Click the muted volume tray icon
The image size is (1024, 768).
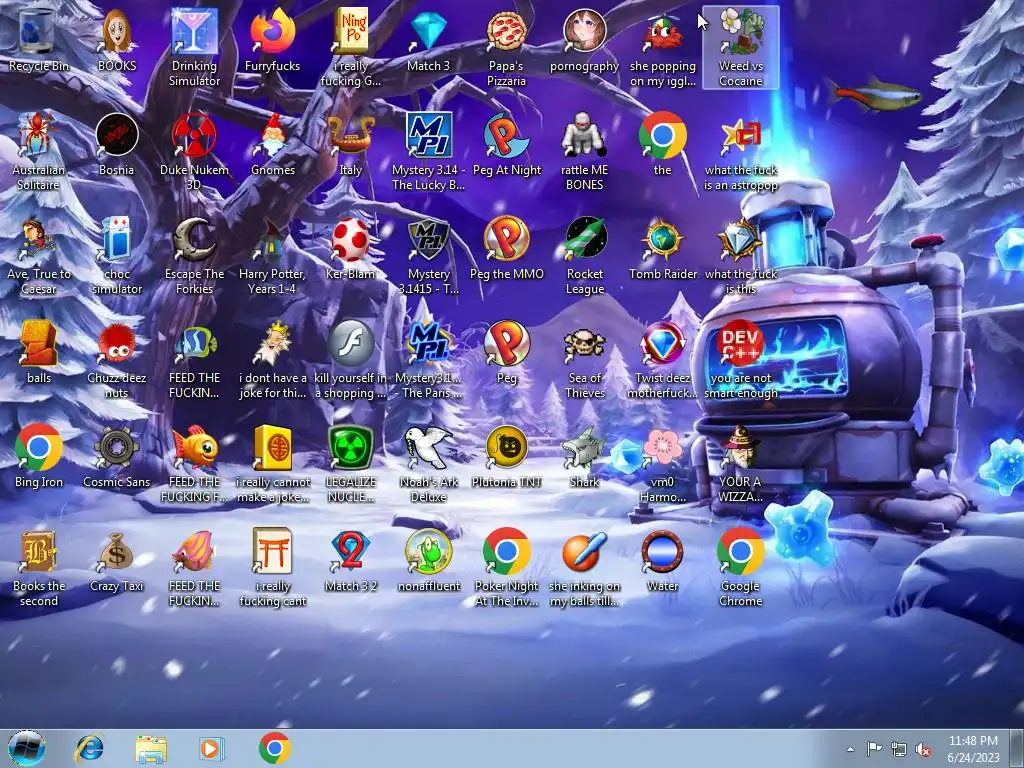point(923,749)
